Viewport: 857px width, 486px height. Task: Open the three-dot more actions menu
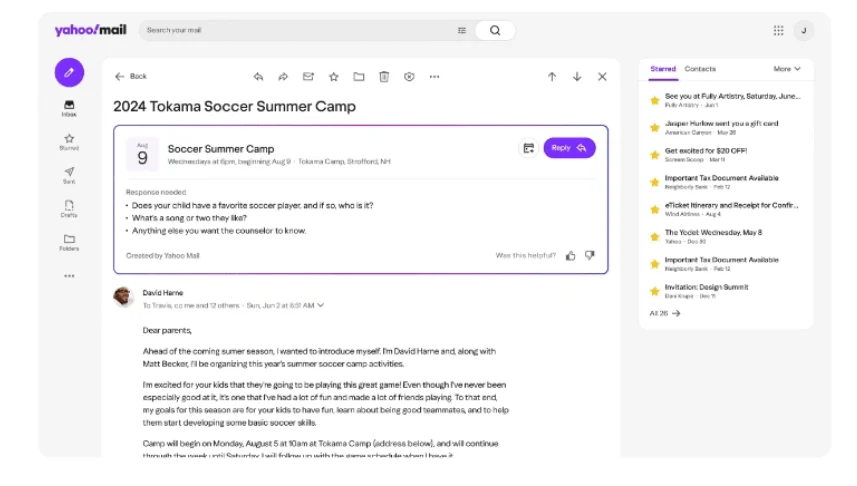click(435, 77)
